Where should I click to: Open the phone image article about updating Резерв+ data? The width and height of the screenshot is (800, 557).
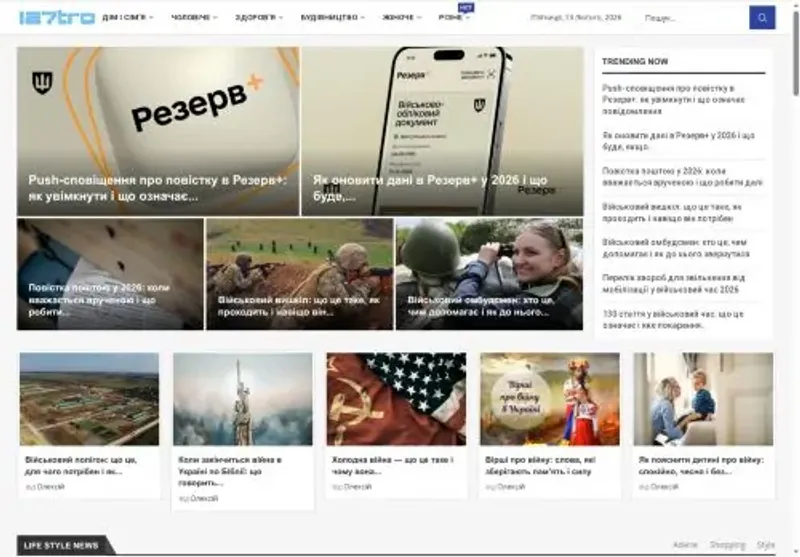[x=441, y=130]
